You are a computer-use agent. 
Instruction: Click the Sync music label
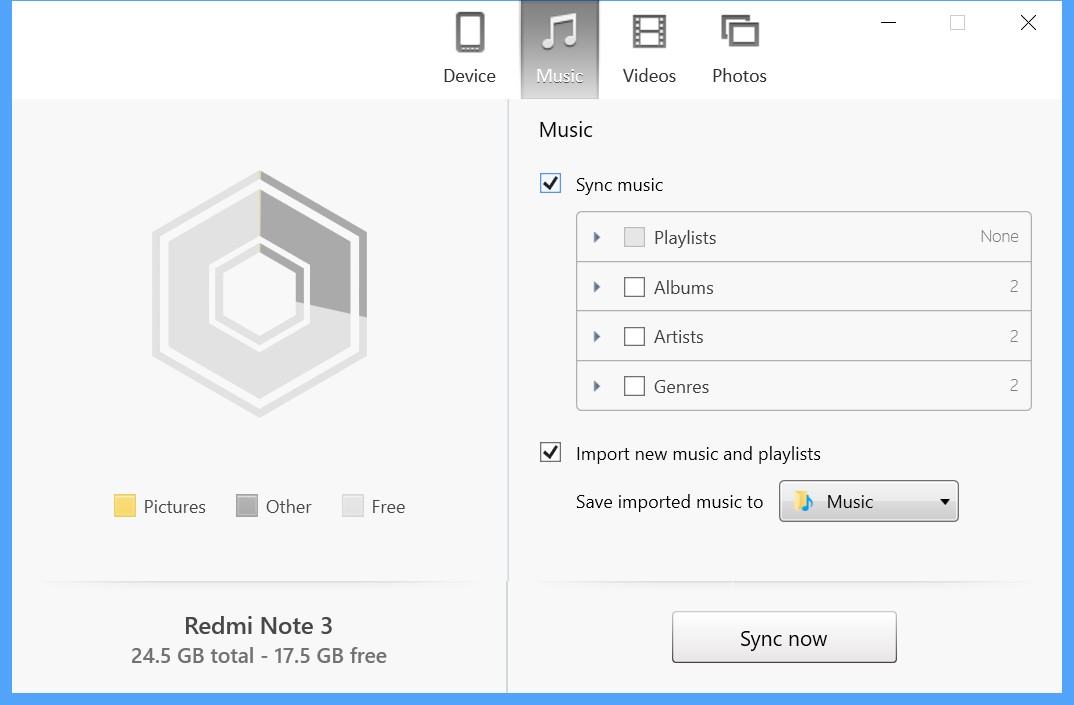[x=619, y=185]
